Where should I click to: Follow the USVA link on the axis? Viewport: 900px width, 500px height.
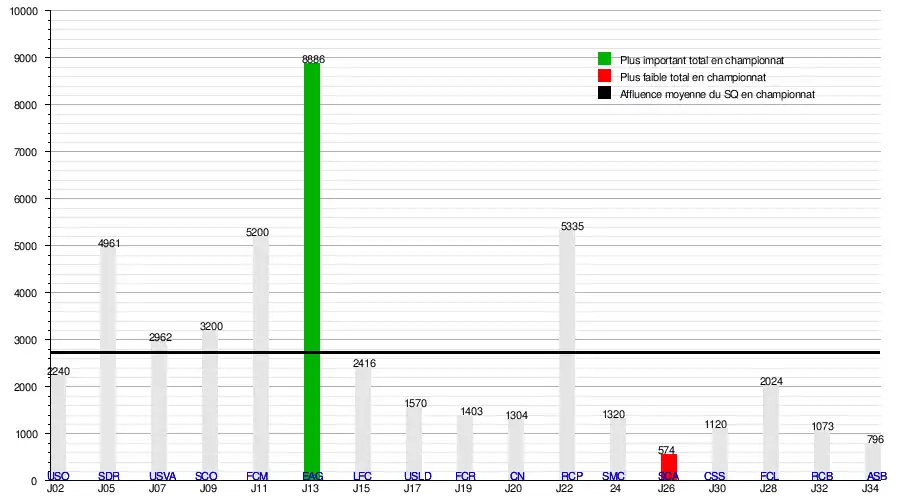[x=162, y=476]
